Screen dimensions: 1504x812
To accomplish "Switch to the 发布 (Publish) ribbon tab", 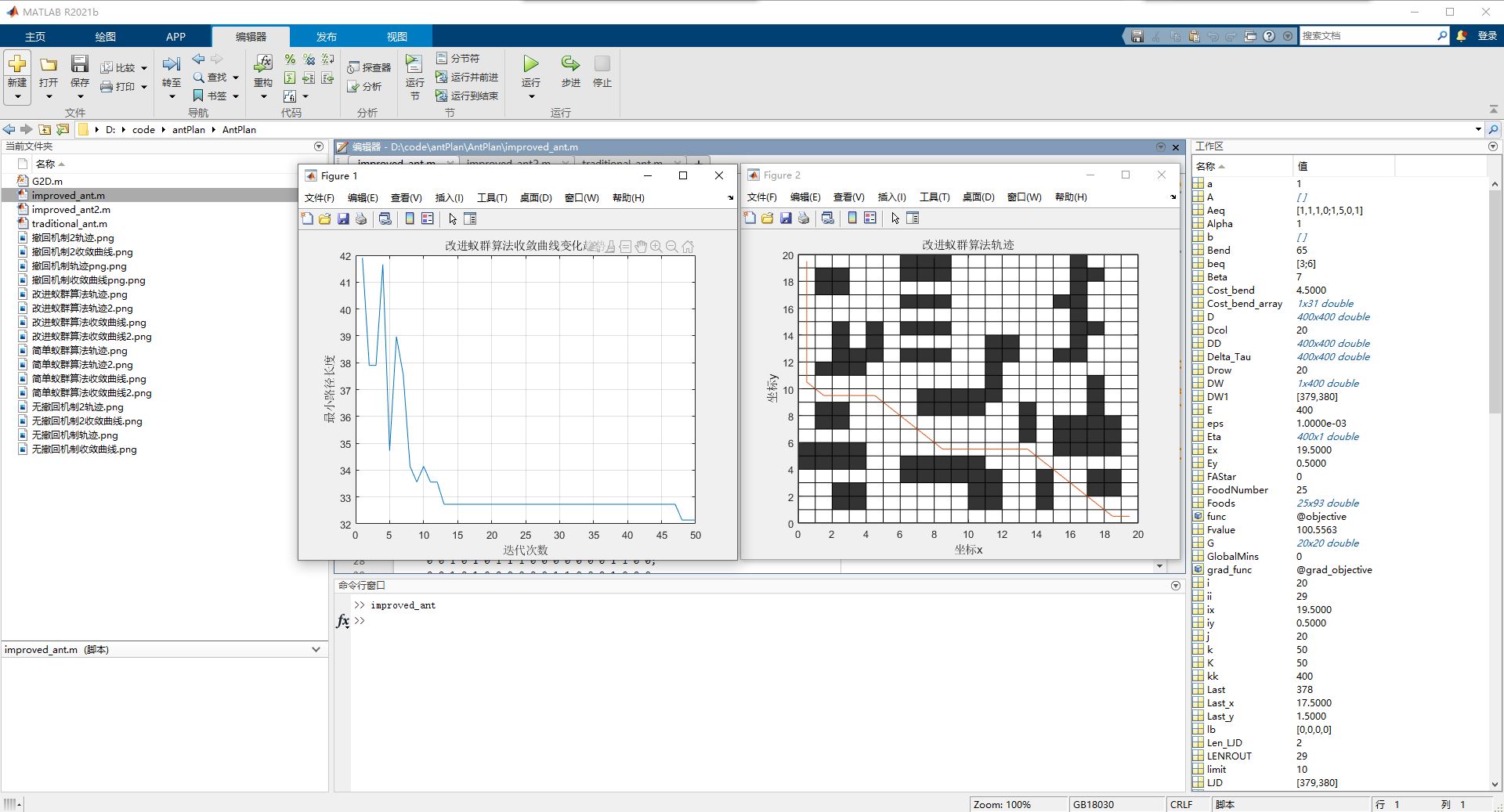I will click(326, 37).
